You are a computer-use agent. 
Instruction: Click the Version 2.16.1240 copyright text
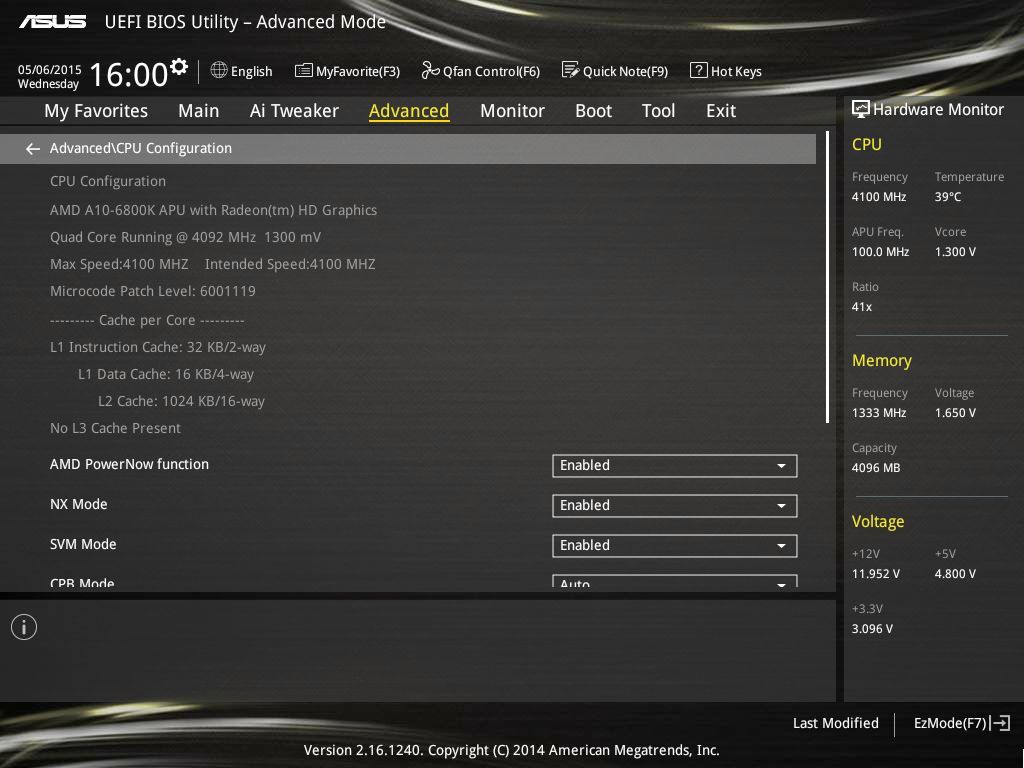click(x=511, y=750)
